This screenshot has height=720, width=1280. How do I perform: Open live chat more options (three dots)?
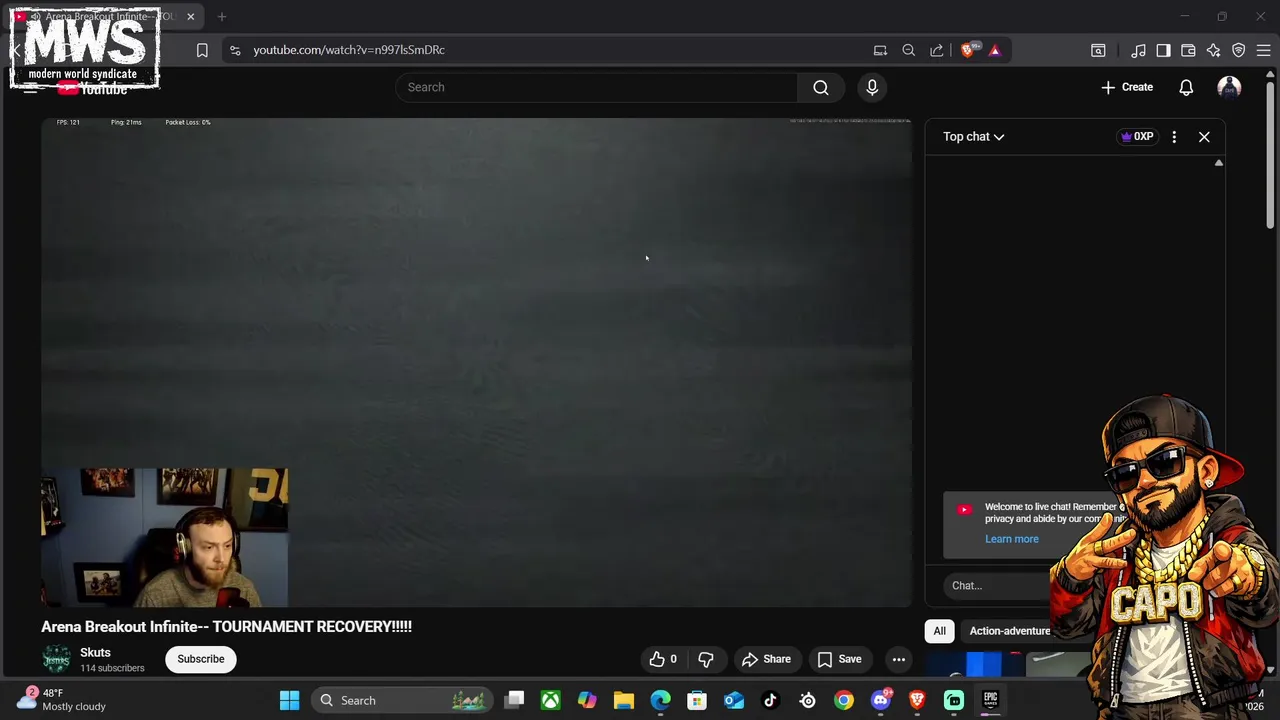(x=1174, y=137)
